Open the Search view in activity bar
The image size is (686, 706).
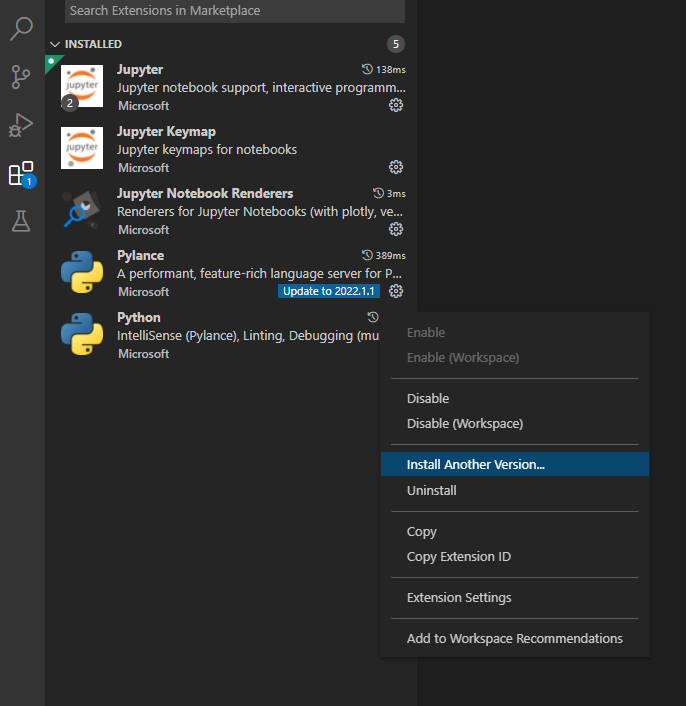coord(22,29)
